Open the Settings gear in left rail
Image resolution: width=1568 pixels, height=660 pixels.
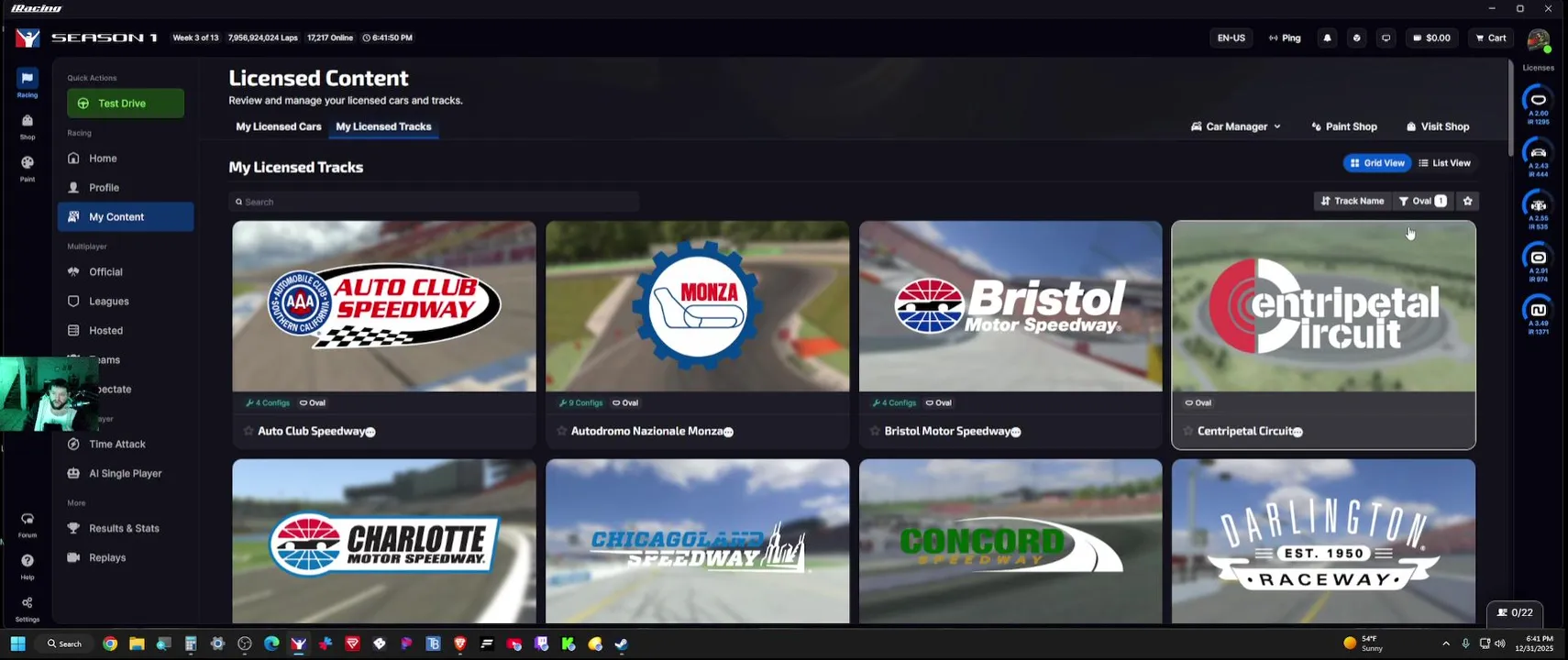coord(28,609)
